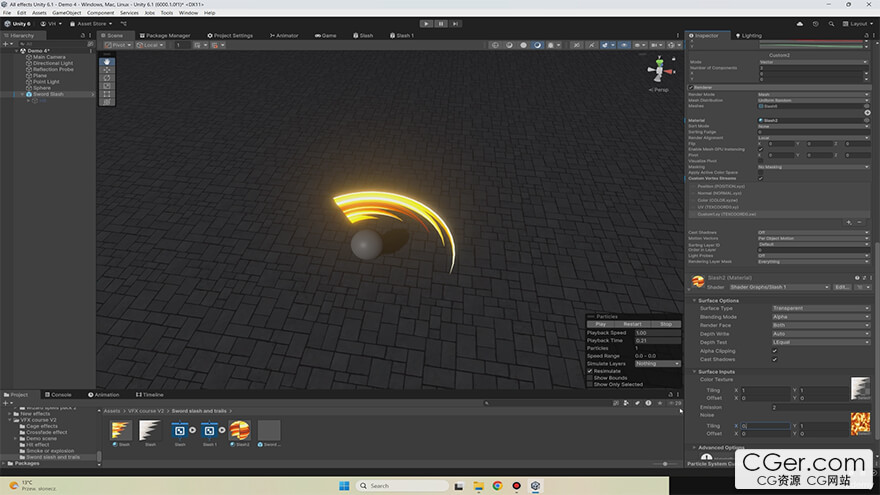880x495 pixels.
Task: Select the Hand tool in Scene view
Action: coord(106,61)
